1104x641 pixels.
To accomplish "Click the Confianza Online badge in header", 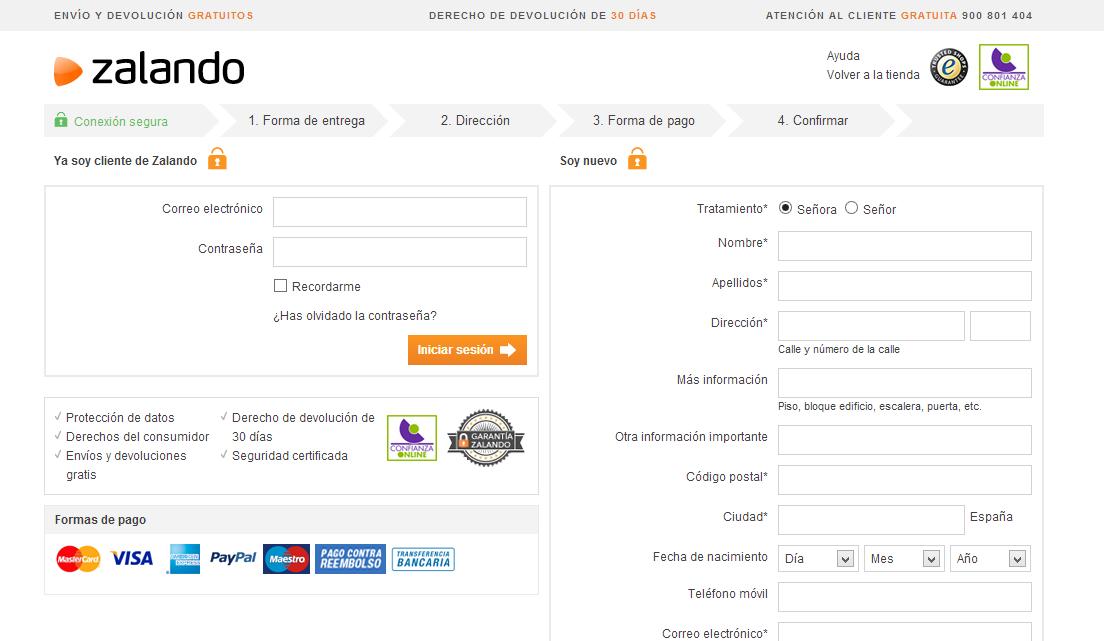I will (1003, 67).
